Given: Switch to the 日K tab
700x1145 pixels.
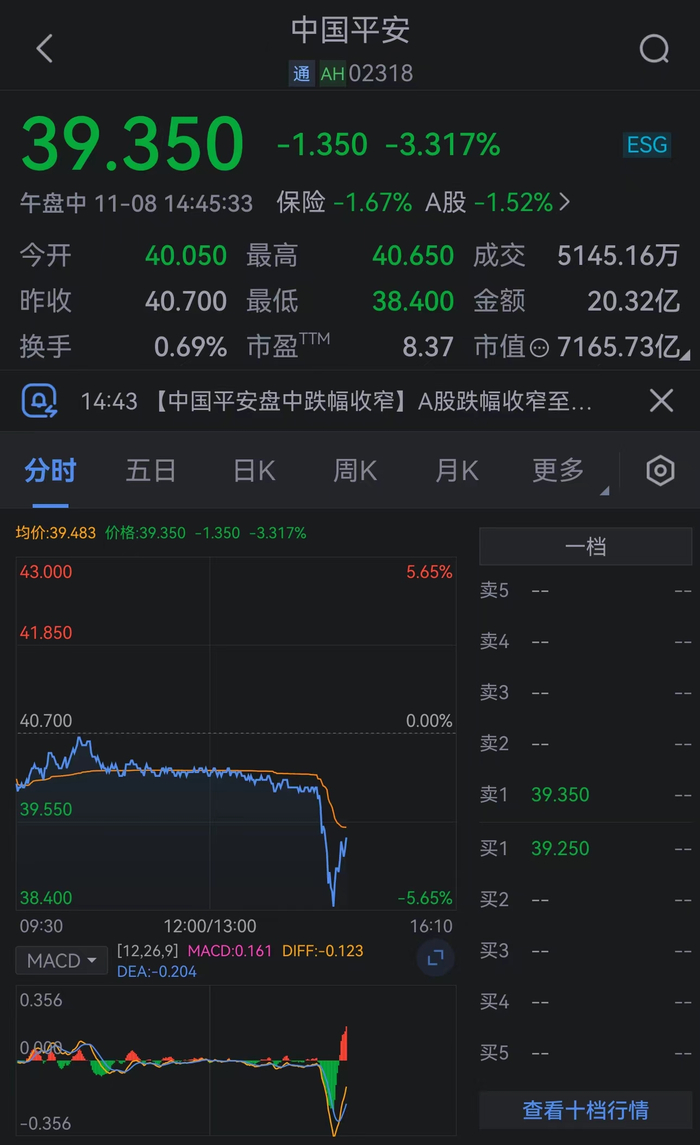Looking at the screenshot, I should pyautogui.click(x=254, y=471).
